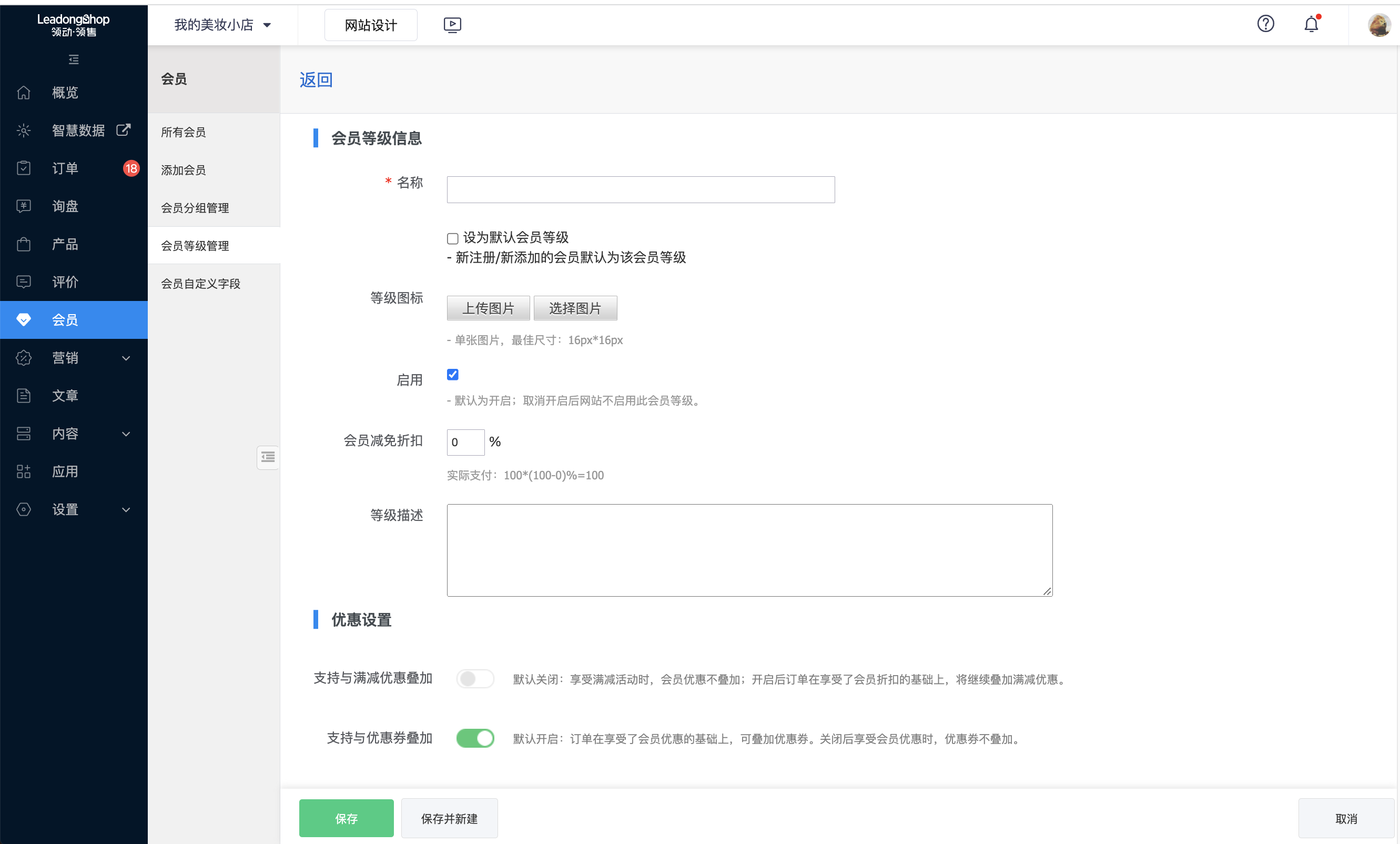Open the 我的美妆小店 store dropdown

click(x=222, y=25)
